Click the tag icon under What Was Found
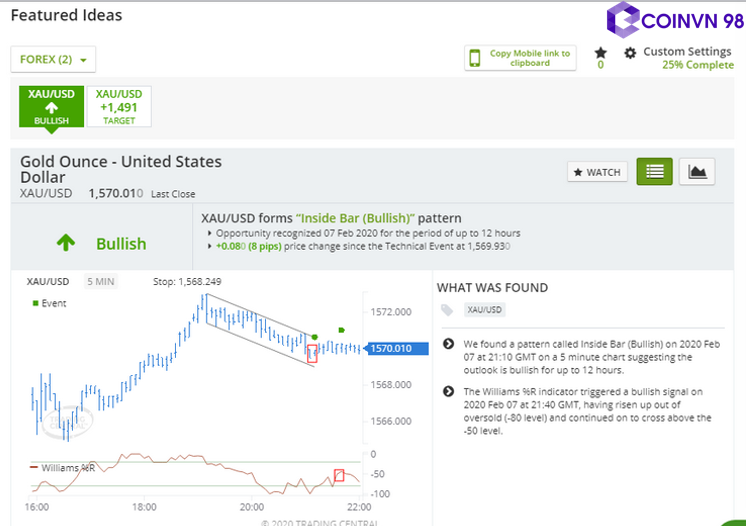746x526 pixels. pyautogui.click(x=447, y=310)
